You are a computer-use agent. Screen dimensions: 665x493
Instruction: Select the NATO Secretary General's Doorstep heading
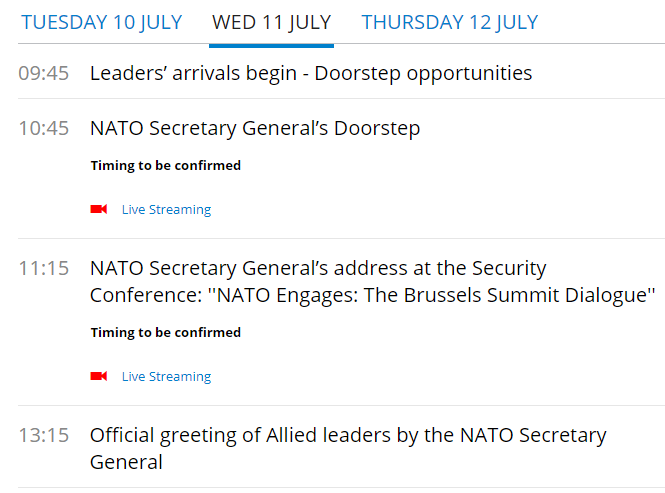tap(255, 128)
